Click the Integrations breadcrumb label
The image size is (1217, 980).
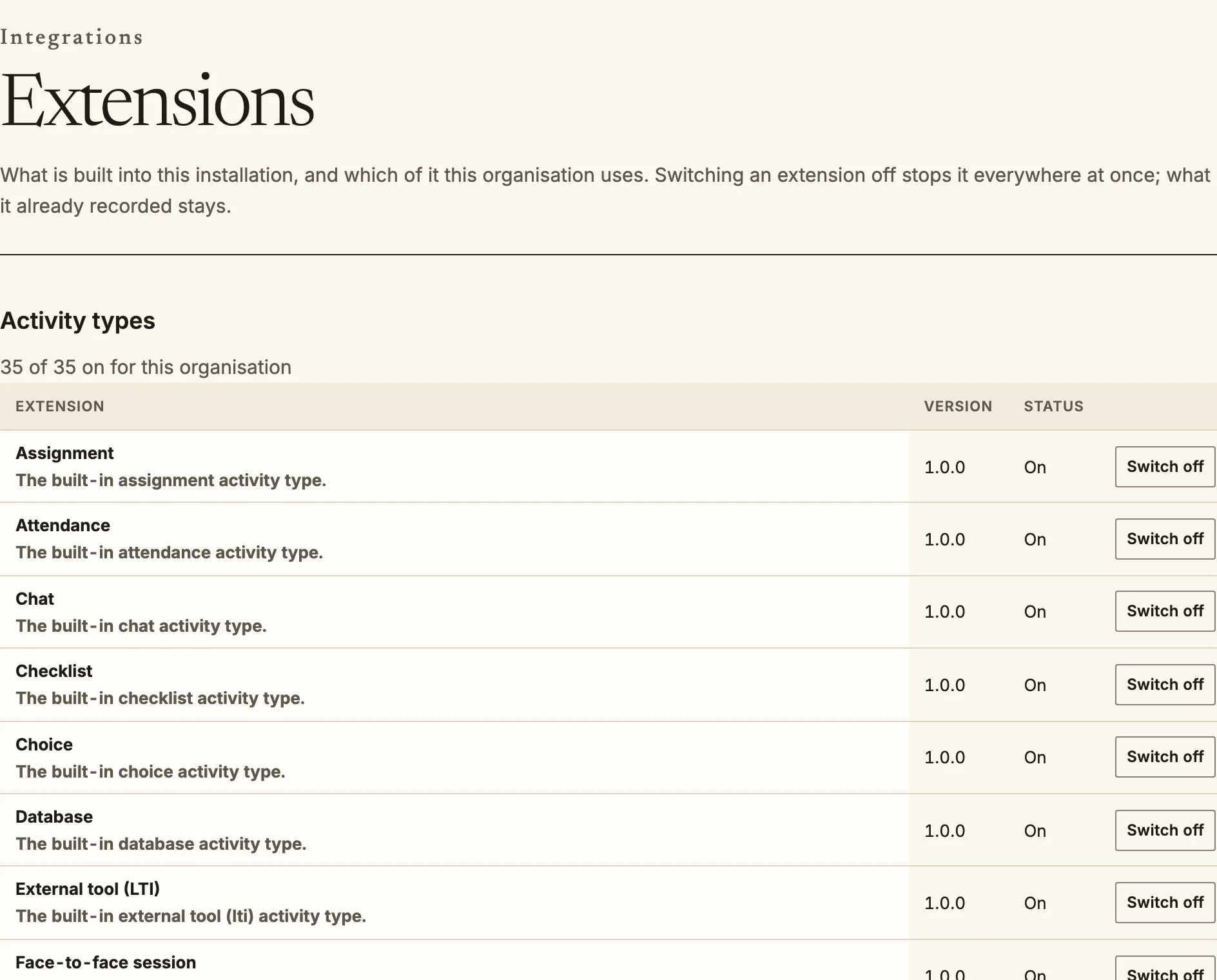click(x=72, y=37)
